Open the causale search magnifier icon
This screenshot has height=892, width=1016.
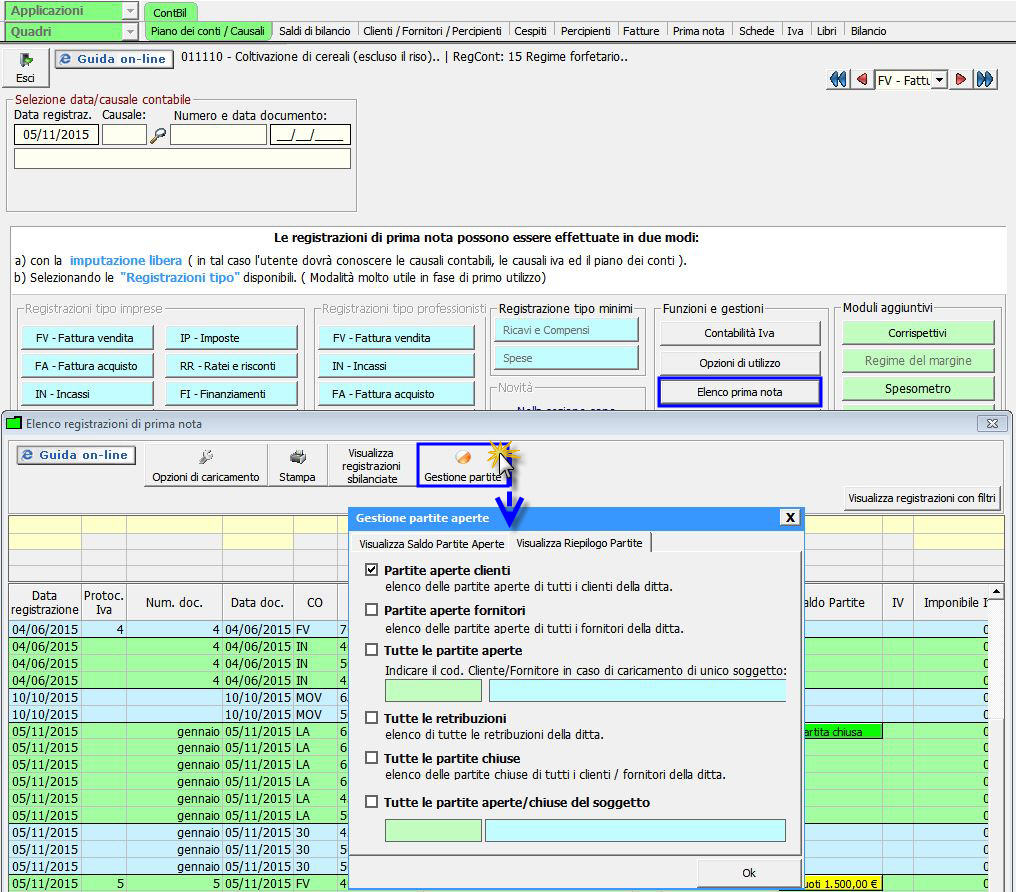click(x=157, y=135)
